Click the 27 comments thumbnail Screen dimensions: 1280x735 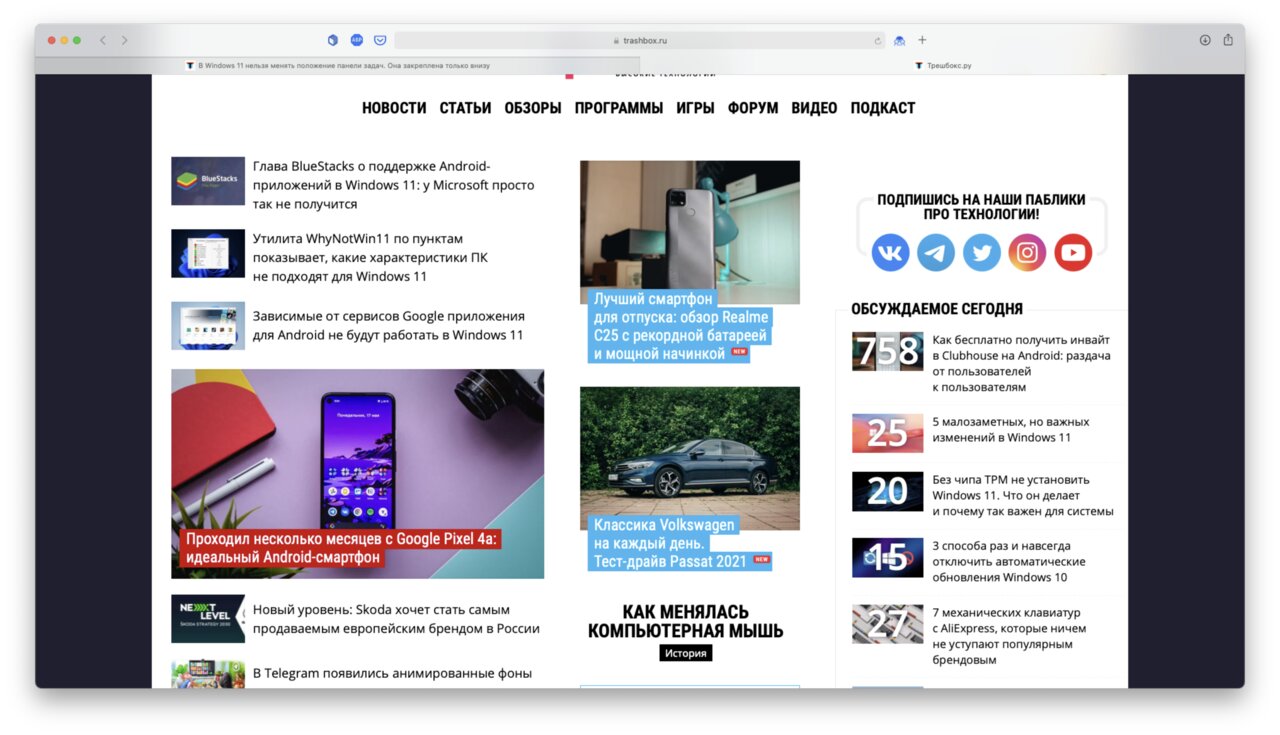click(x=887, y=624)
